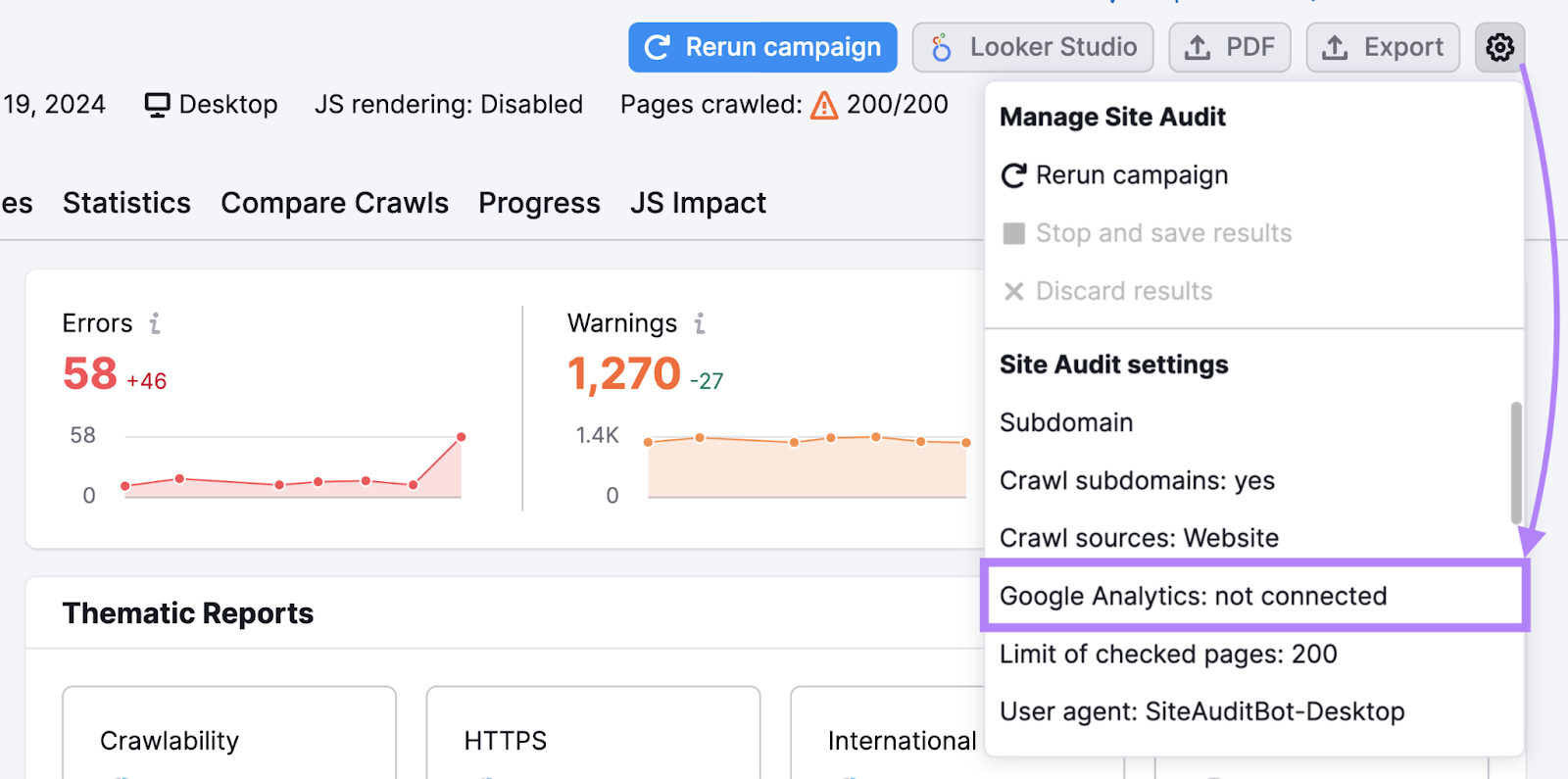Open Google Analytics: not connected setting

[x=1193, y=596]
